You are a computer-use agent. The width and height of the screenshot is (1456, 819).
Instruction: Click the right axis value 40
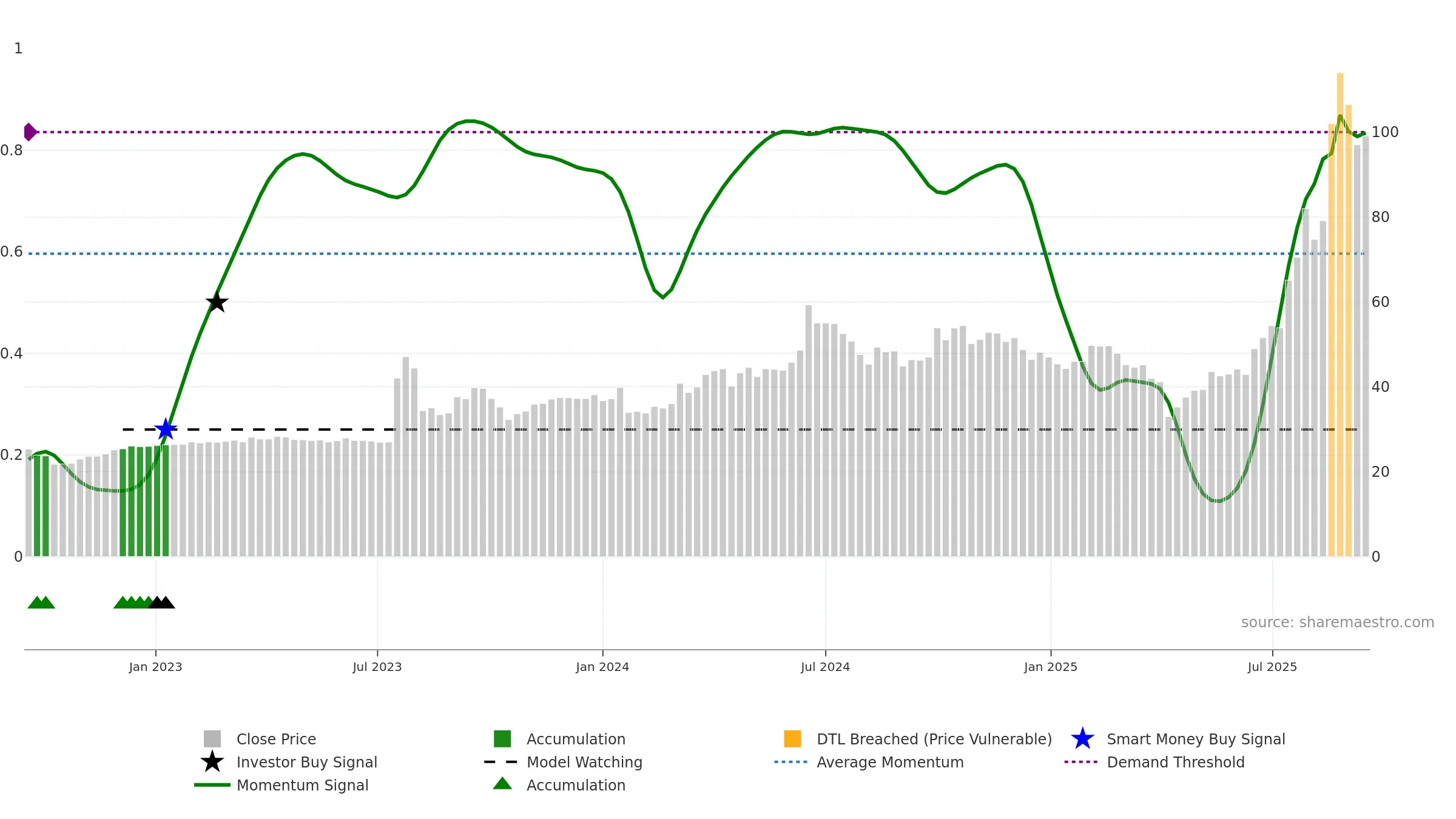point(1380,386)
